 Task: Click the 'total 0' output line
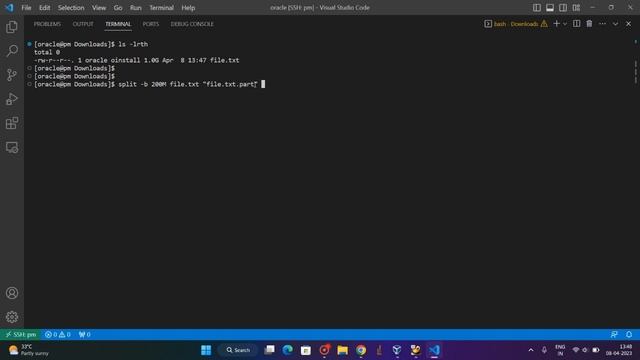coord(47,52)
